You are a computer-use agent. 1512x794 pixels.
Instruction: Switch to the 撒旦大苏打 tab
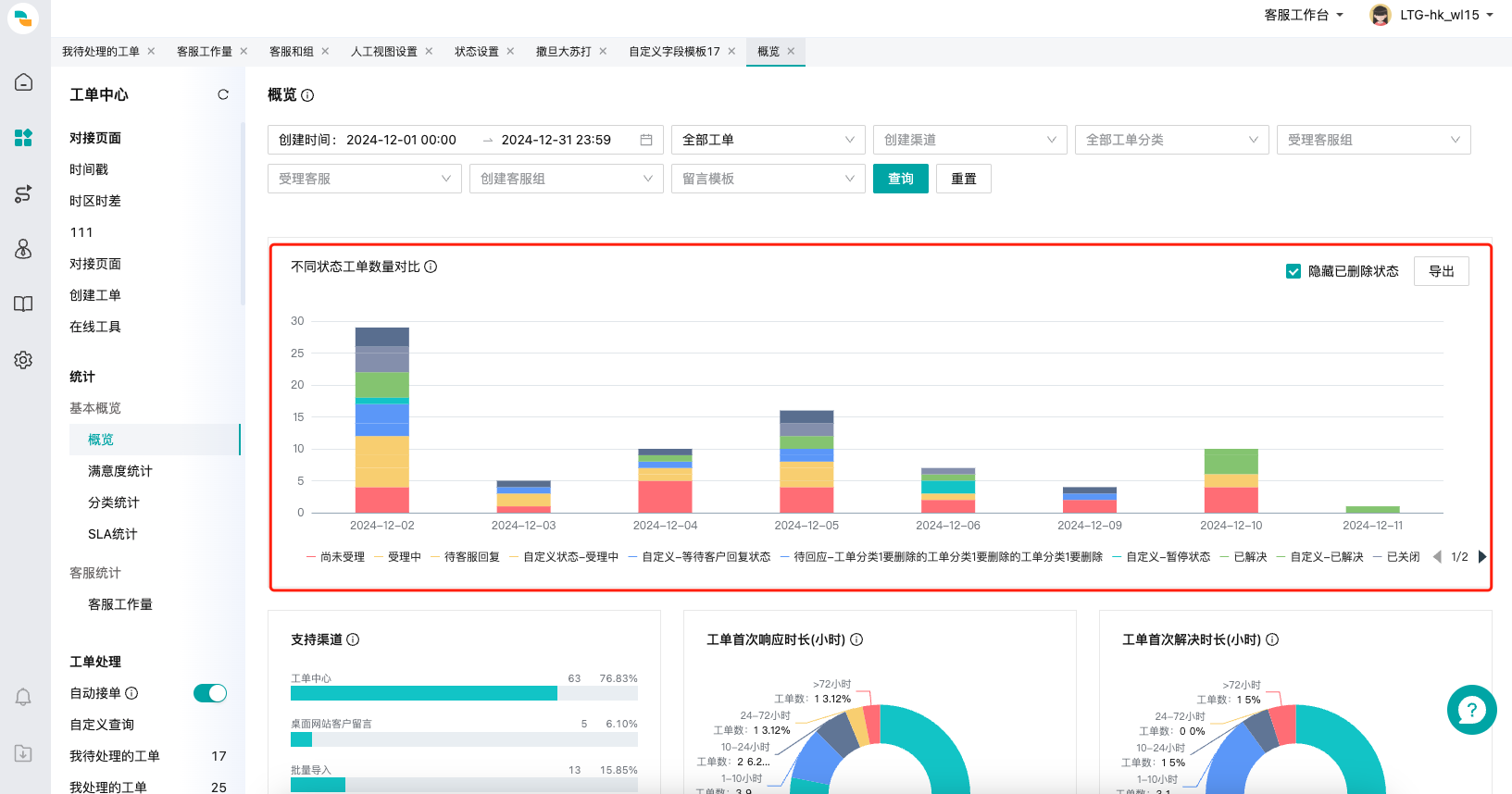click(x=564, y=52)
